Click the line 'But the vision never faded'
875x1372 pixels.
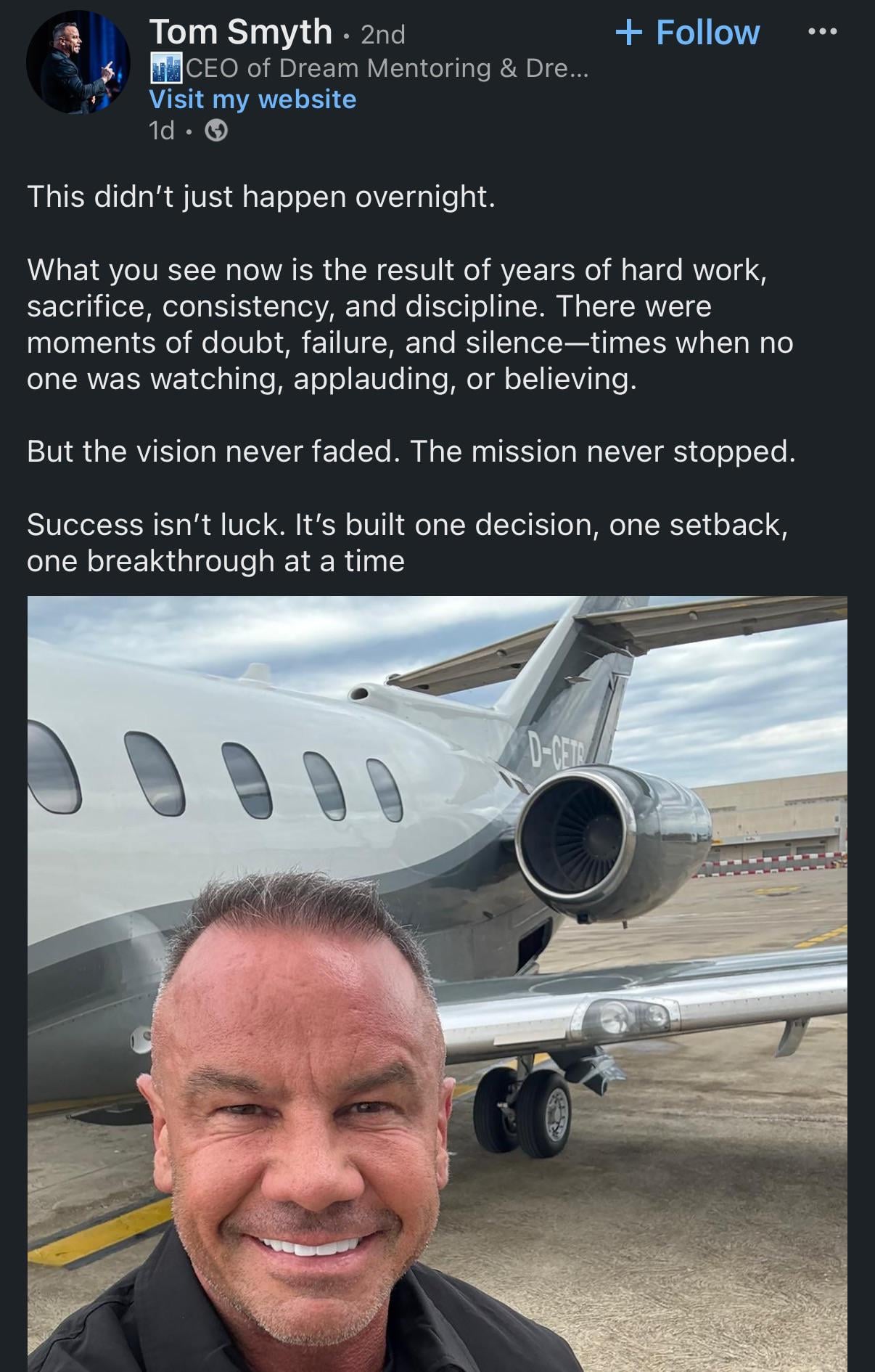coord(411,452)
